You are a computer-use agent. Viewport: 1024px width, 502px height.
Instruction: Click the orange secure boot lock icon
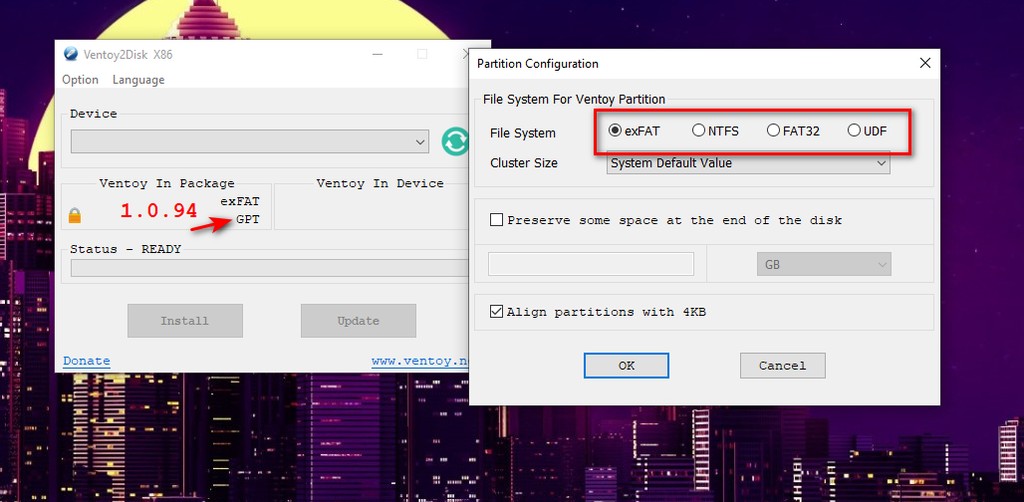tap(75, 215)
